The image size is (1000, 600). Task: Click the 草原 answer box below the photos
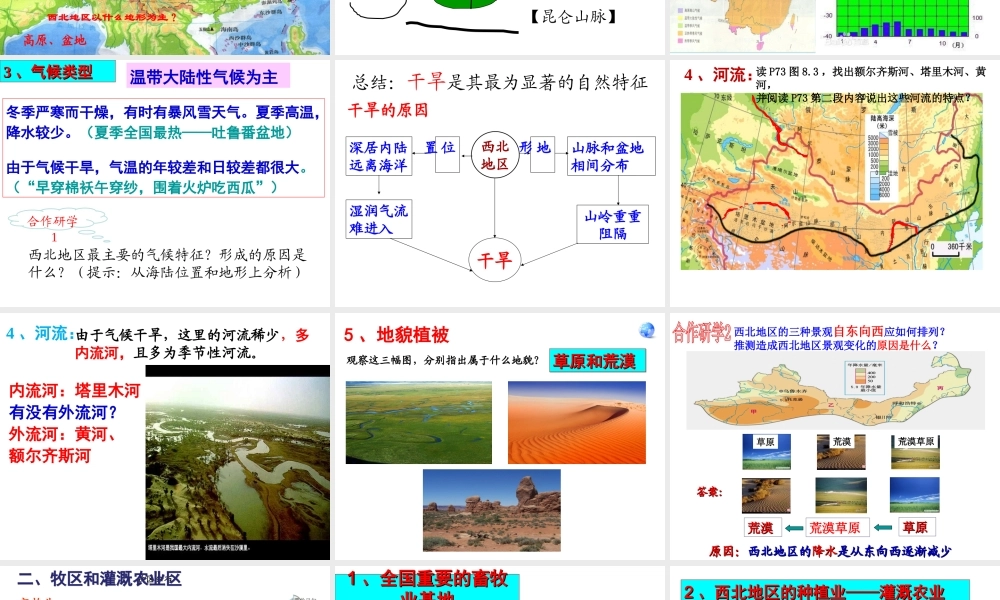click(x=916, y=527)
